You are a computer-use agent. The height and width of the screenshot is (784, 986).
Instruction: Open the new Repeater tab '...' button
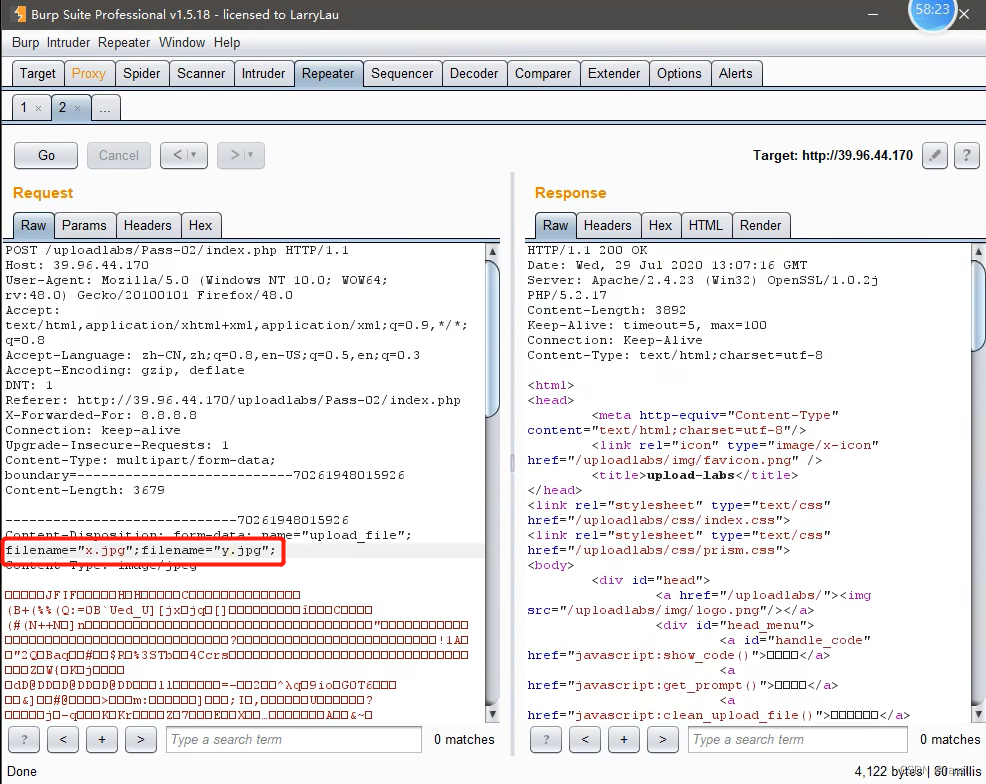pos(105,108)
